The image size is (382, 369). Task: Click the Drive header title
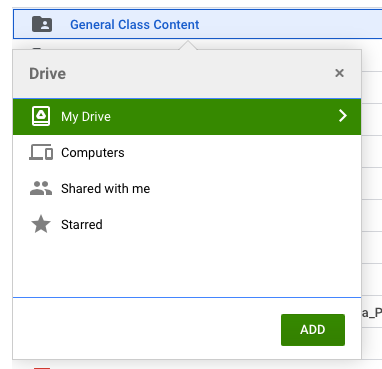(48, 74)
